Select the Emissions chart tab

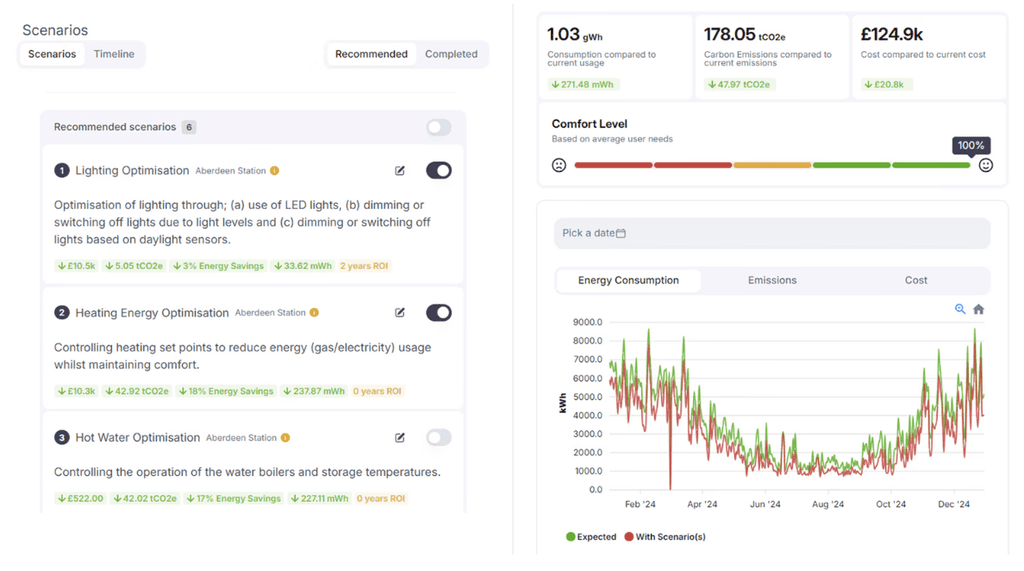coord(772,280)
